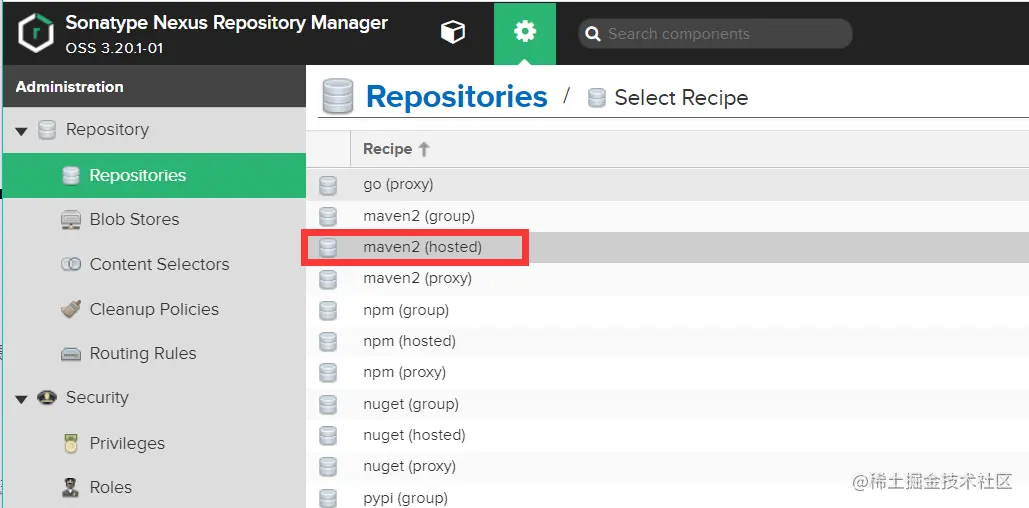Click the Security officer icon
Screen dimensions: 1029x508
click(47, 397)
